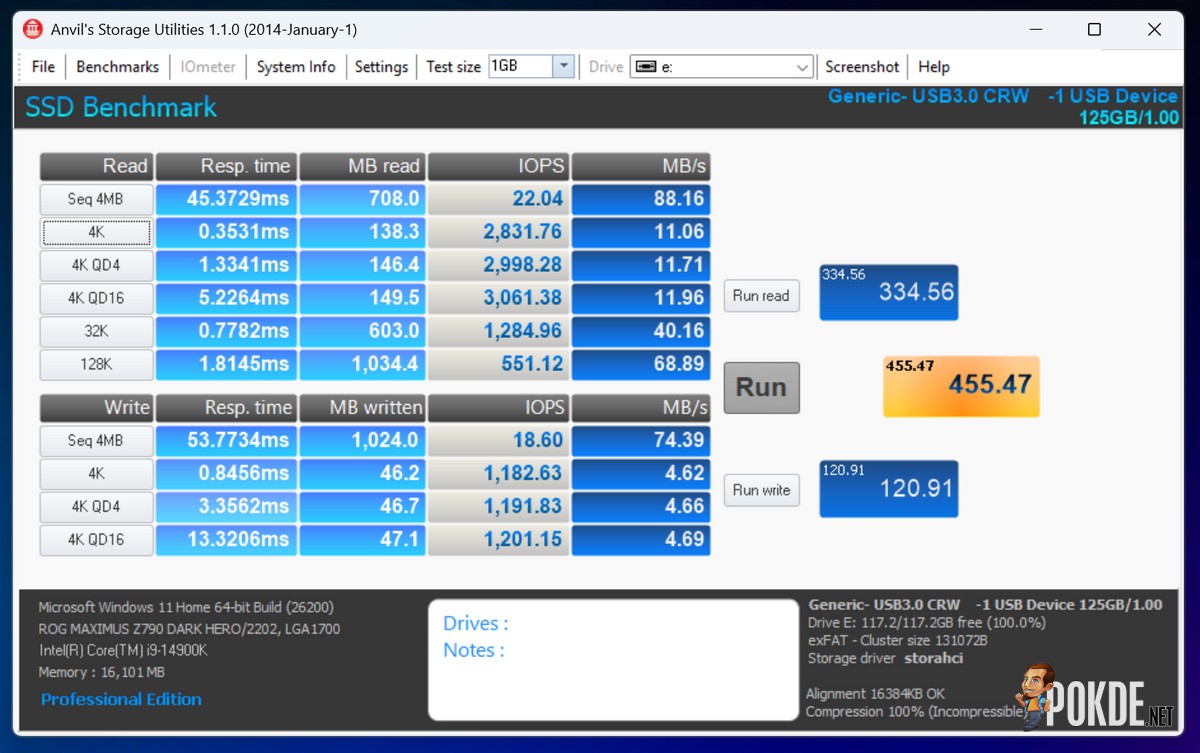Open the Benchmarks menu
Screen dimensions: 1200x753
pos(117,67)
